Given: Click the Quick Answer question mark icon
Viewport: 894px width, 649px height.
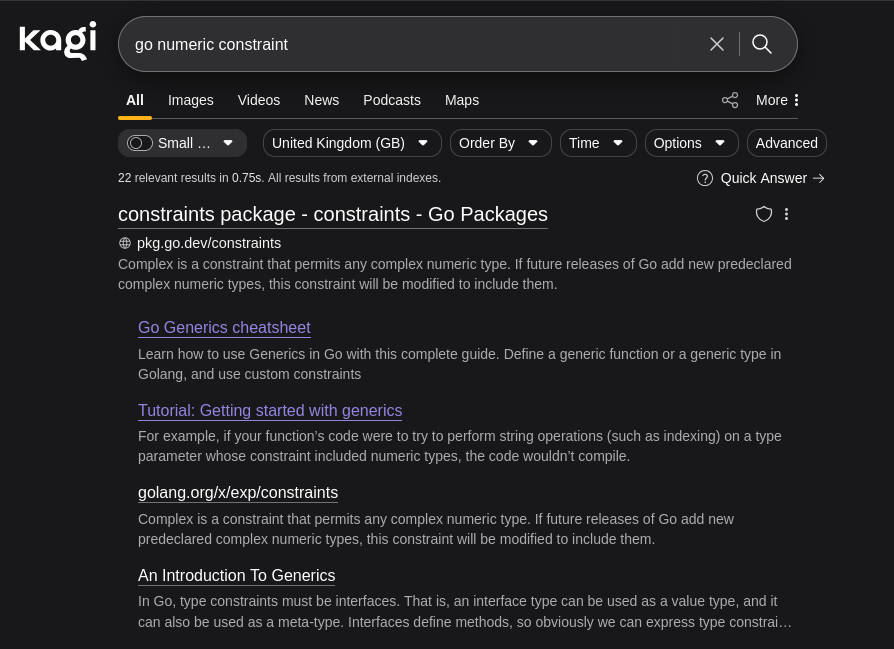Looking at the screenshot, I should click(x=705, y=178).
